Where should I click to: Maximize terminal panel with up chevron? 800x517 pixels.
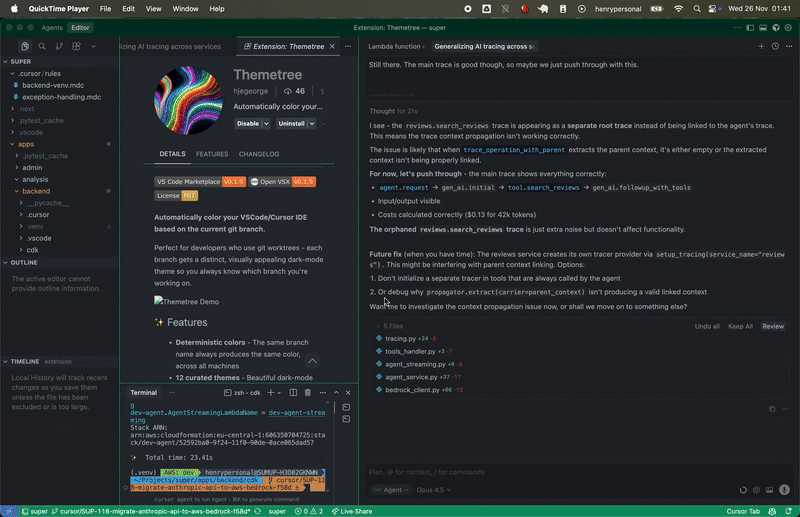pos(336,392)
